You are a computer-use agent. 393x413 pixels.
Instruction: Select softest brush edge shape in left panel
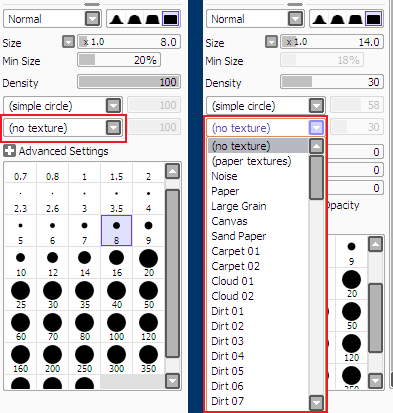tap(116, 19)
